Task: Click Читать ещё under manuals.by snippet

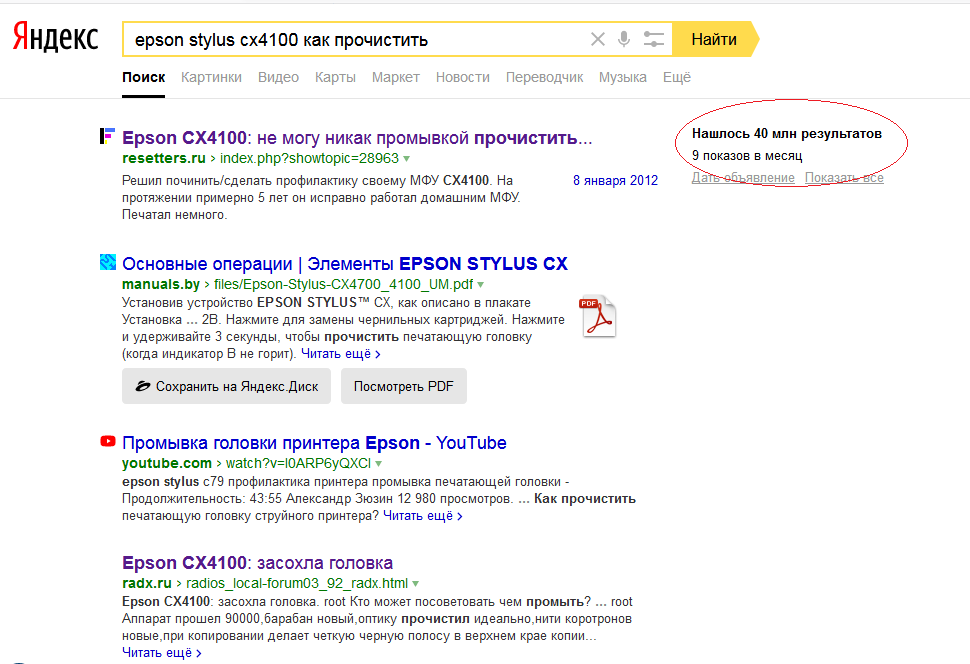Action: click(341, 354)
